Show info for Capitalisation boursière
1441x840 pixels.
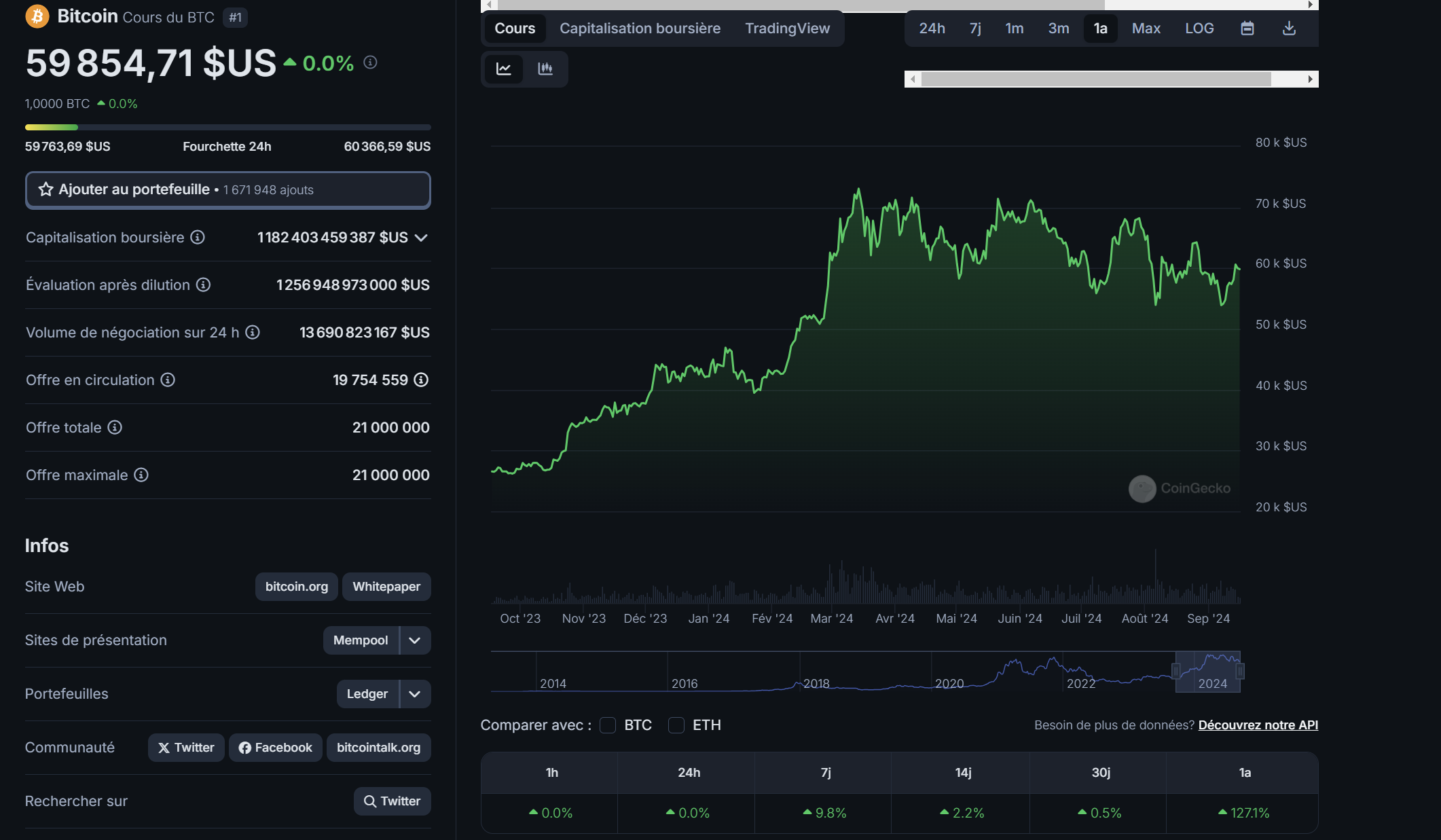(198, 237)
